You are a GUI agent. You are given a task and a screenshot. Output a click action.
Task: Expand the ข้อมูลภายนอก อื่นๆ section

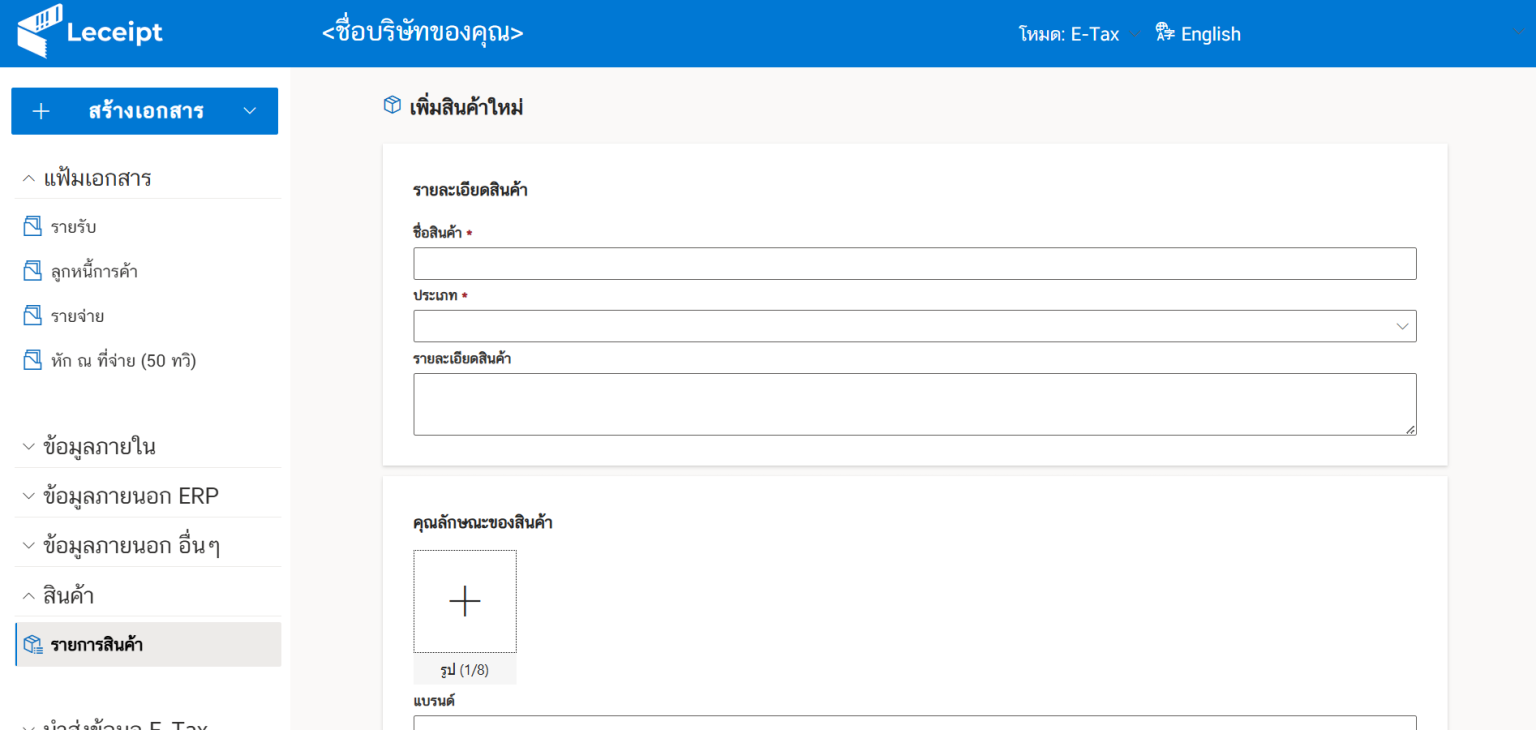pyautogui.click(x=28, y=546)
